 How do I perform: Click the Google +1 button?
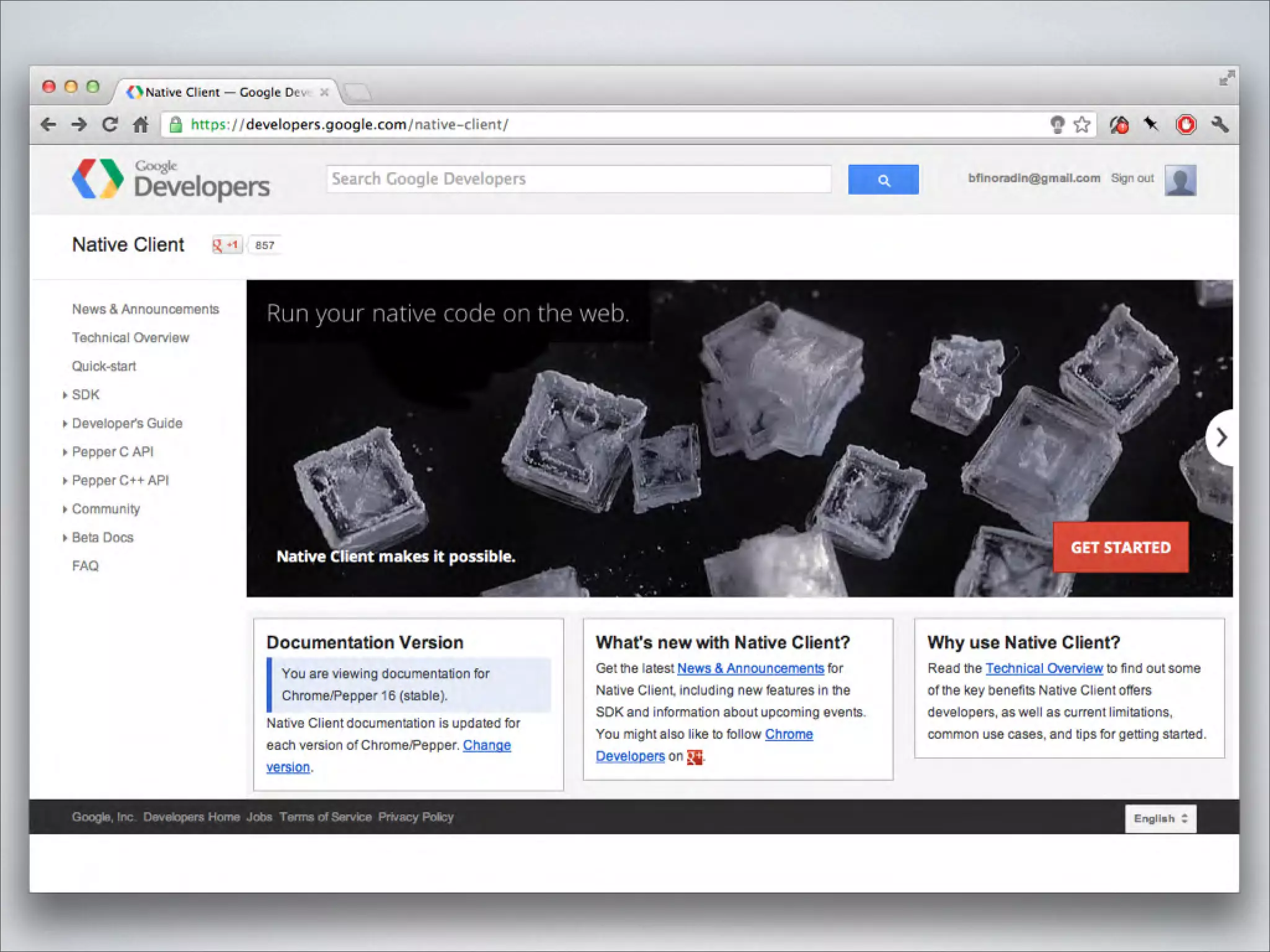[226, 245]
